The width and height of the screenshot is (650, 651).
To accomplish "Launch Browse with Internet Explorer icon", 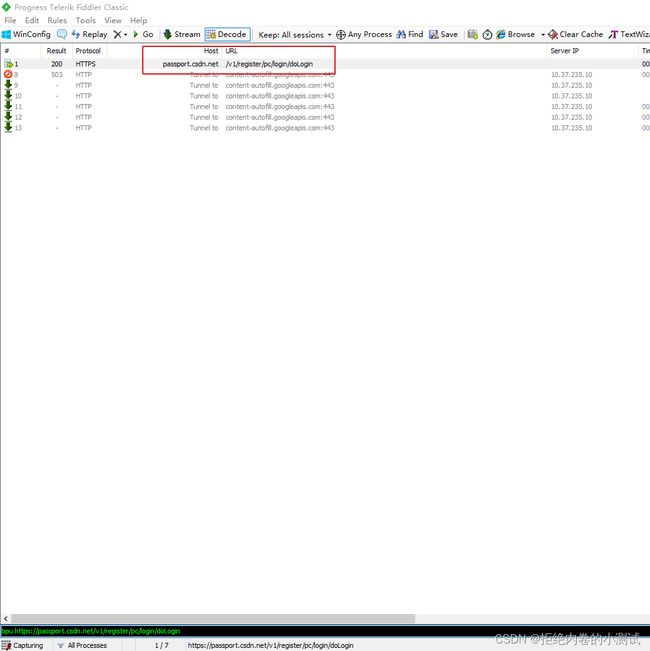I will [516, 34].
